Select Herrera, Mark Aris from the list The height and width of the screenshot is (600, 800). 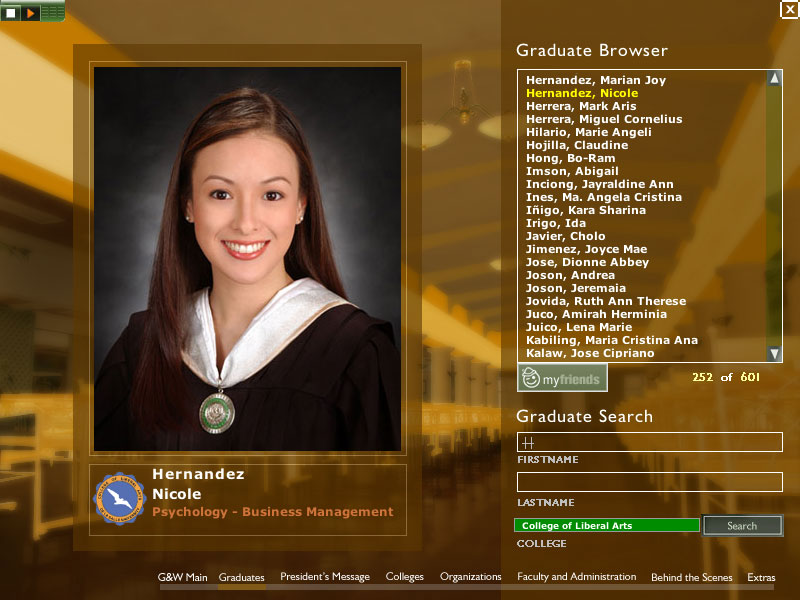coord(581,106)
